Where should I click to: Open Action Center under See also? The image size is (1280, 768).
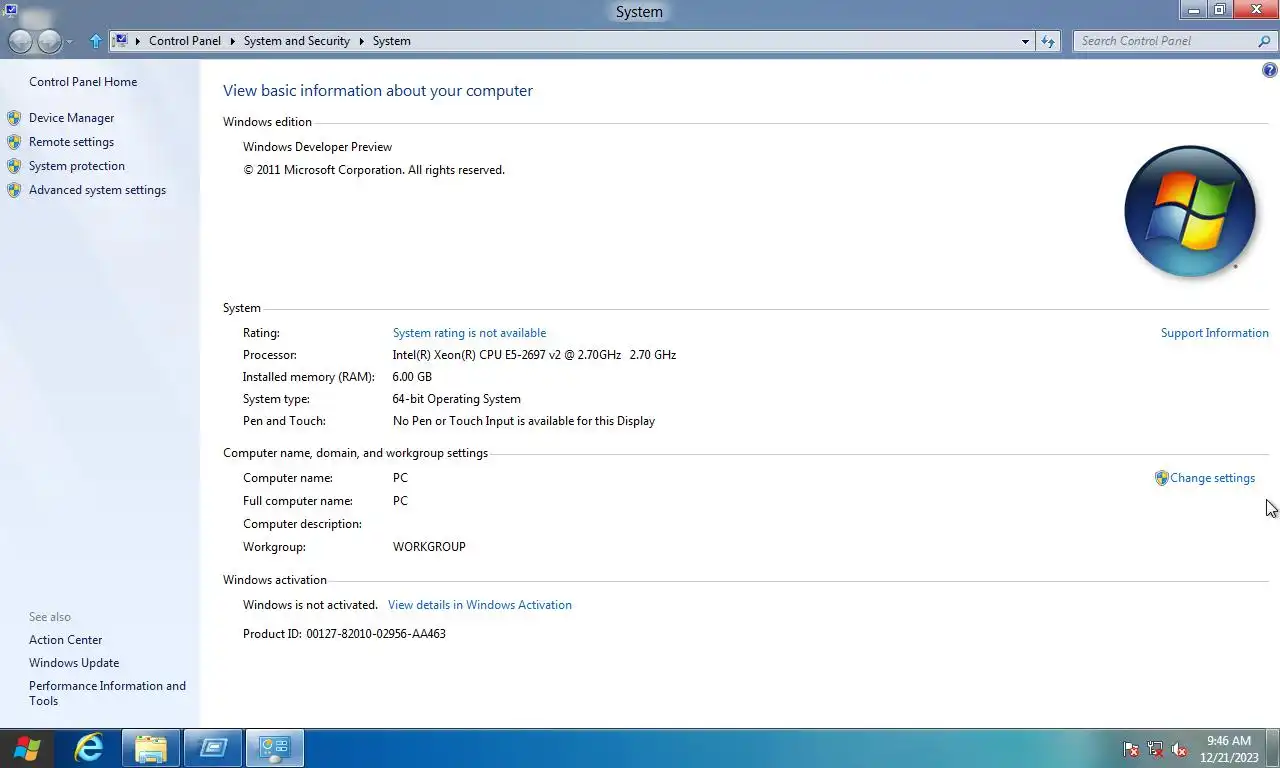pos(65,640)
